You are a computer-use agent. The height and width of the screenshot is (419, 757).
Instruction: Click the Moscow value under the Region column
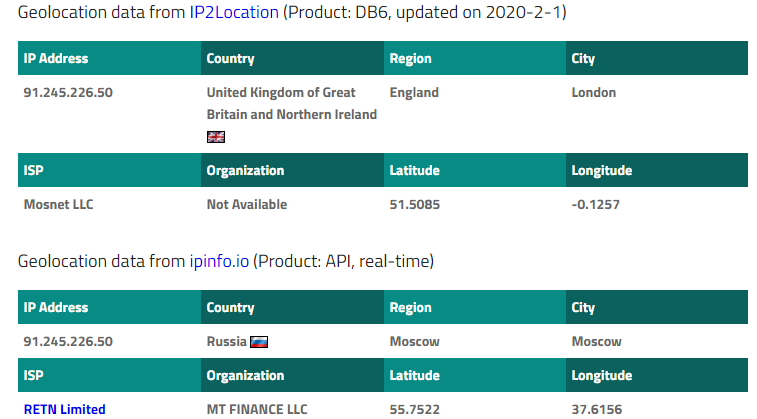414,341
